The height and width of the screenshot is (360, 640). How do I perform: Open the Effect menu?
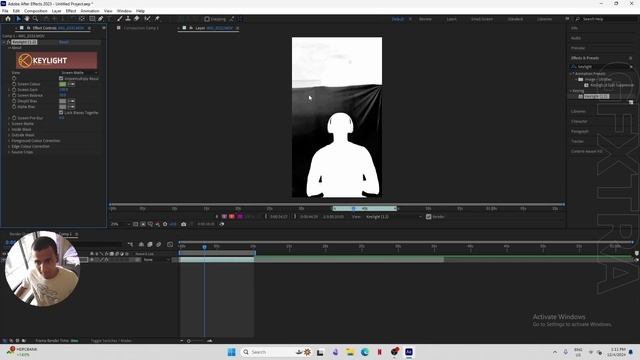click(x=71, y=11)
